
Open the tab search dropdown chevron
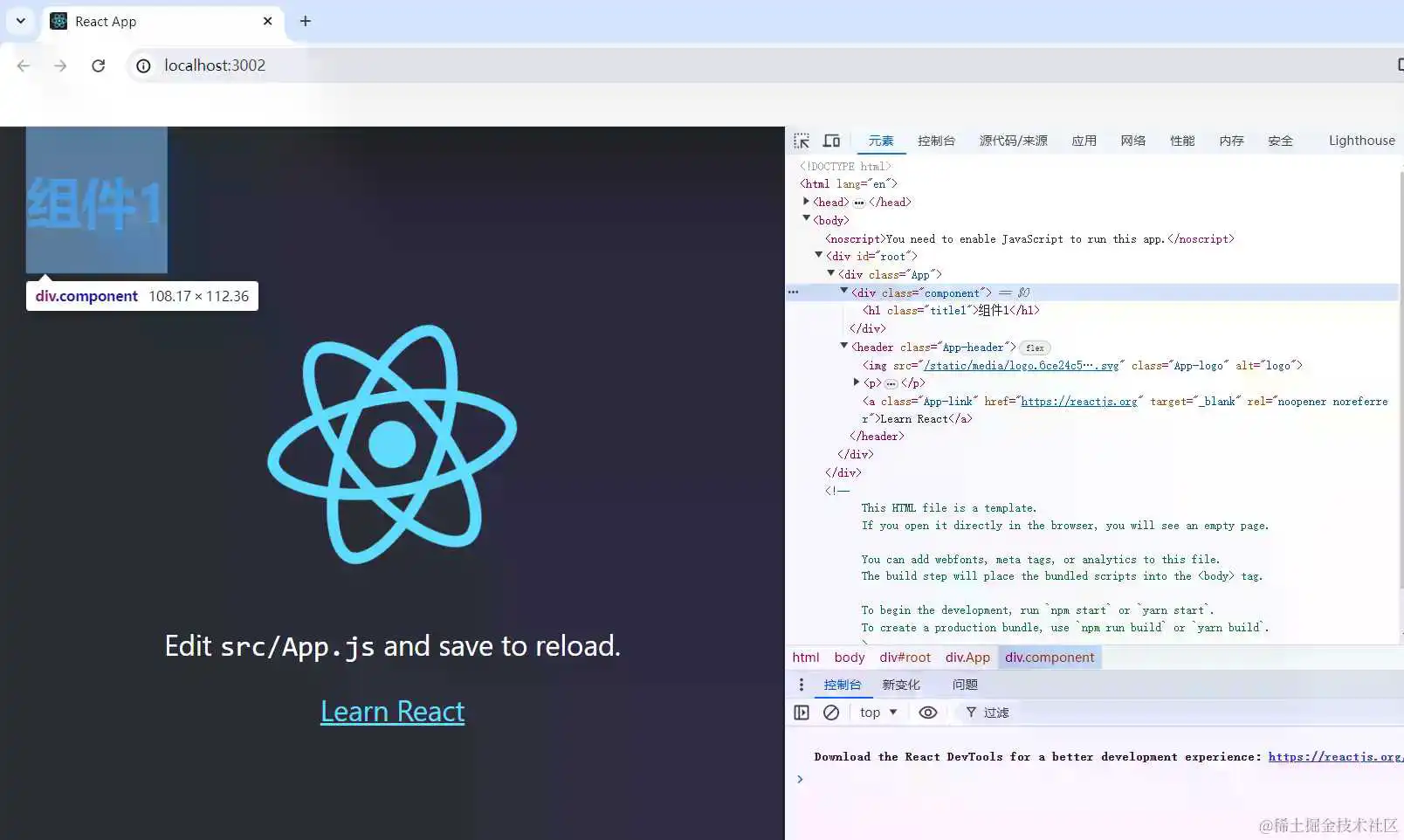[20, 21]
